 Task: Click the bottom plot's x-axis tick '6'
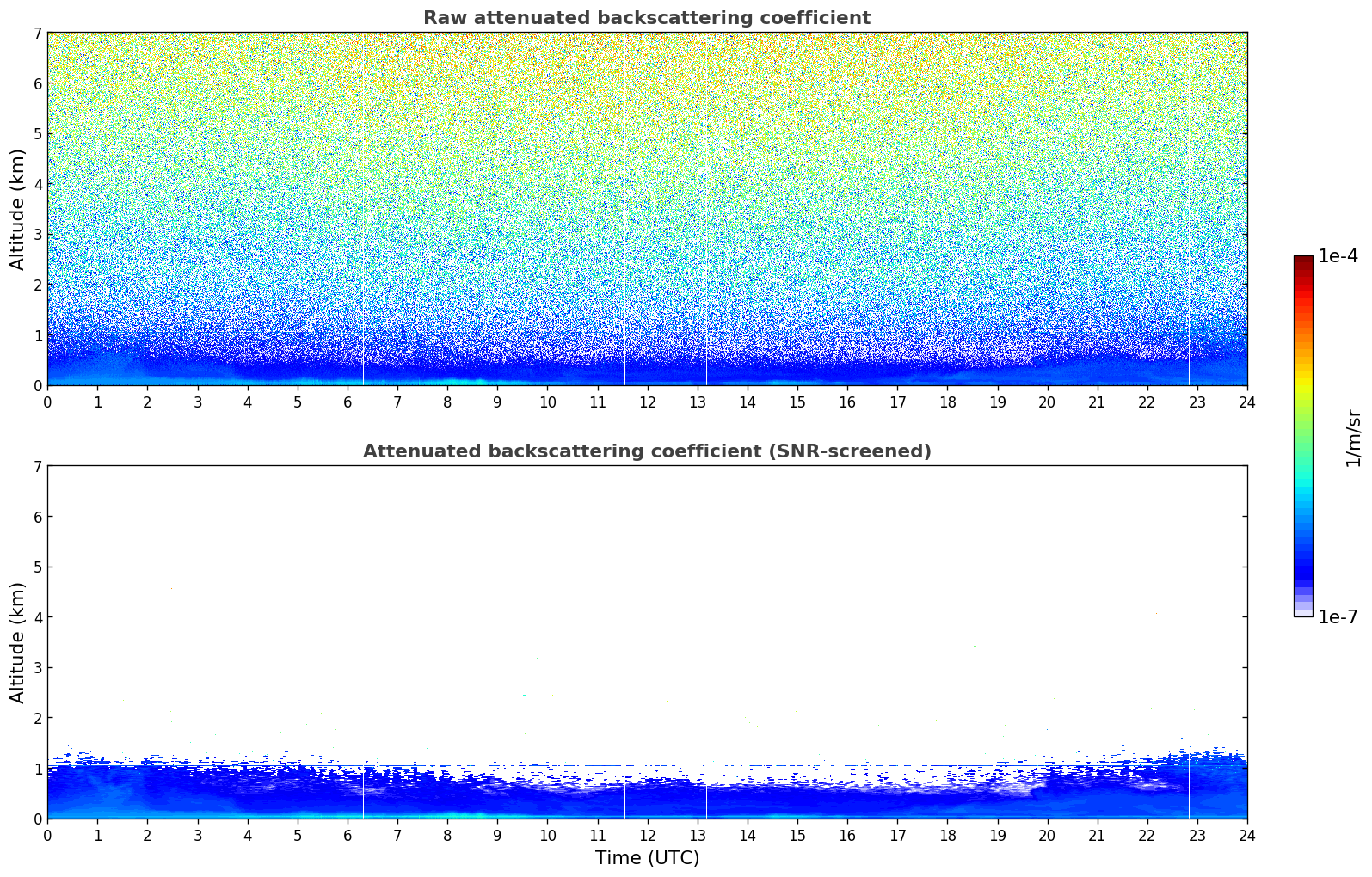(x=348, y=835)
